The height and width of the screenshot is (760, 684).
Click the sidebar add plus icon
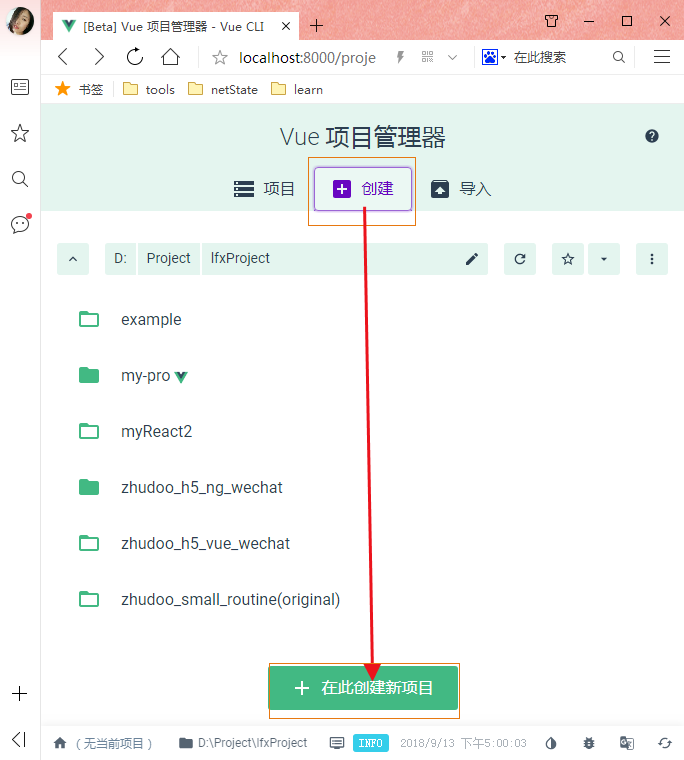pyautogui.click(x=19, y=694)
